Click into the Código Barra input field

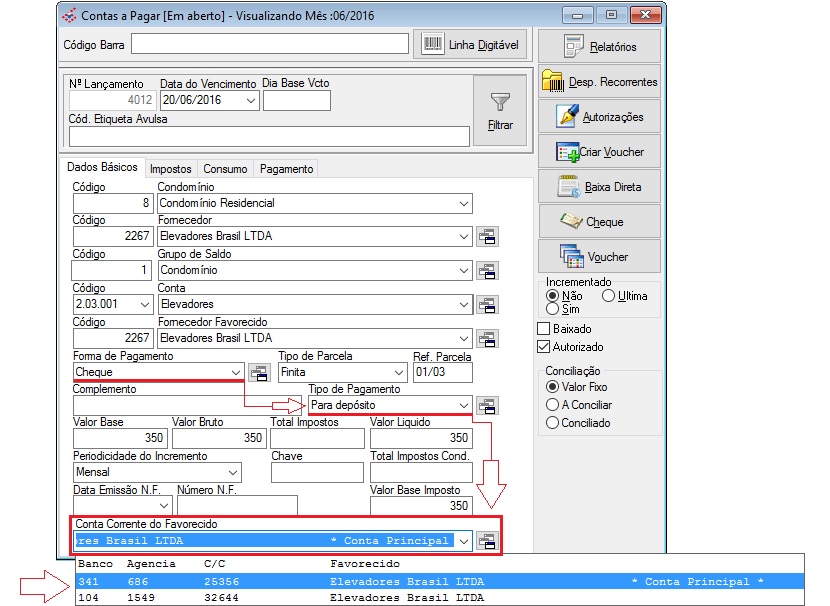pos(270,44)
